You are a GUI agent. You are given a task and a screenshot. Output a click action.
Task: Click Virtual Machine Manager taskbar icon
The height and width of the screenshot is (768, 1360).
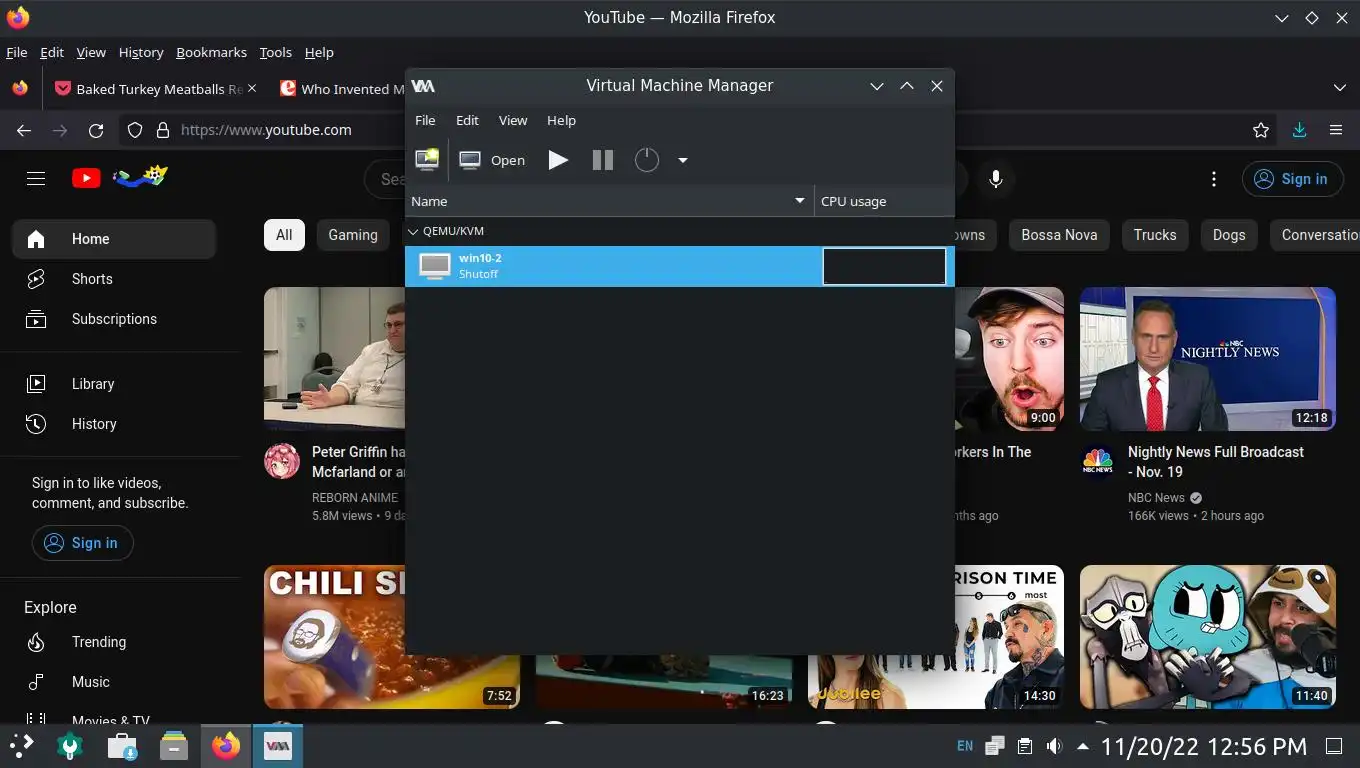[x=277, y=745]
